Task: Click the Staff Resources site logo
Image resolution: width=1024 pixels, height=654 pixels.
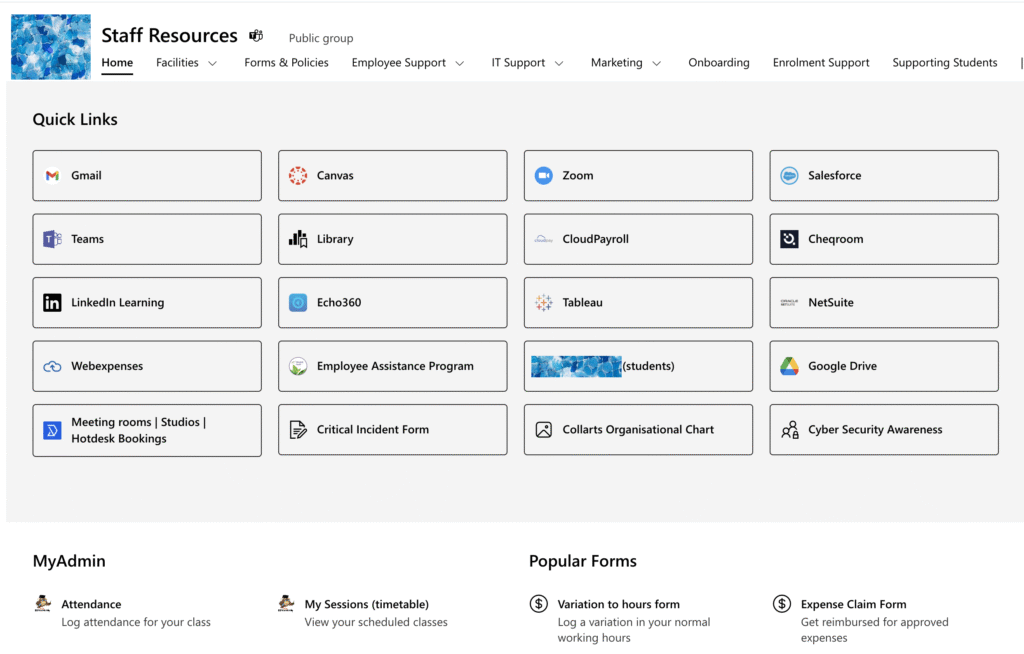Action: pos(51,46)
